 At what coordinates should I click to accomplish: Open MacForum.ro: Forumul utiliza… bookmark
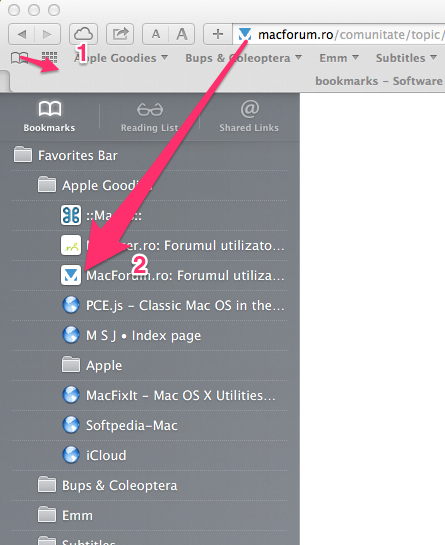tap(149, 275)
